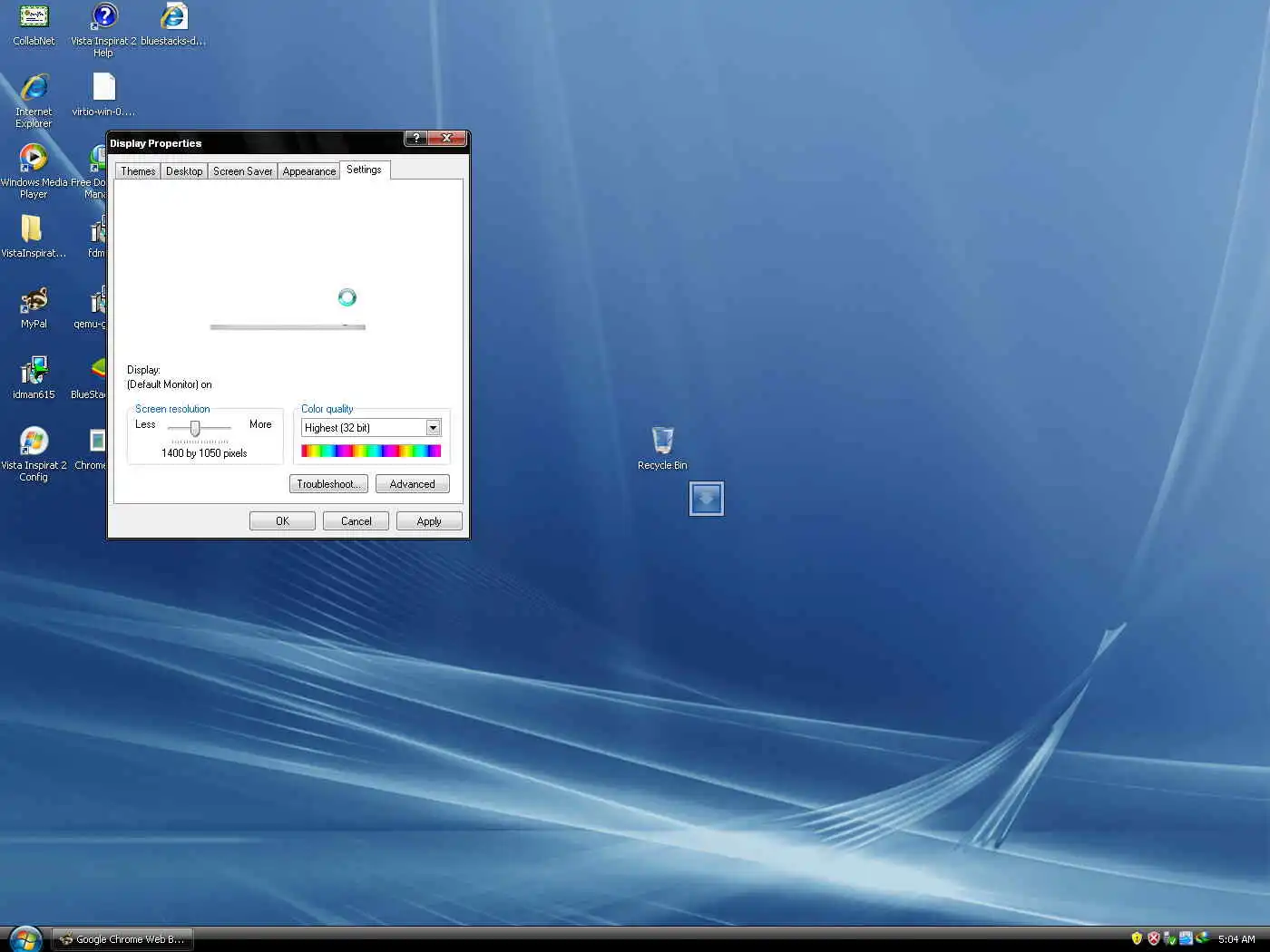Click the Display Properties help question button
This screenshot has height=952, width=1270.
coord(415,138)
